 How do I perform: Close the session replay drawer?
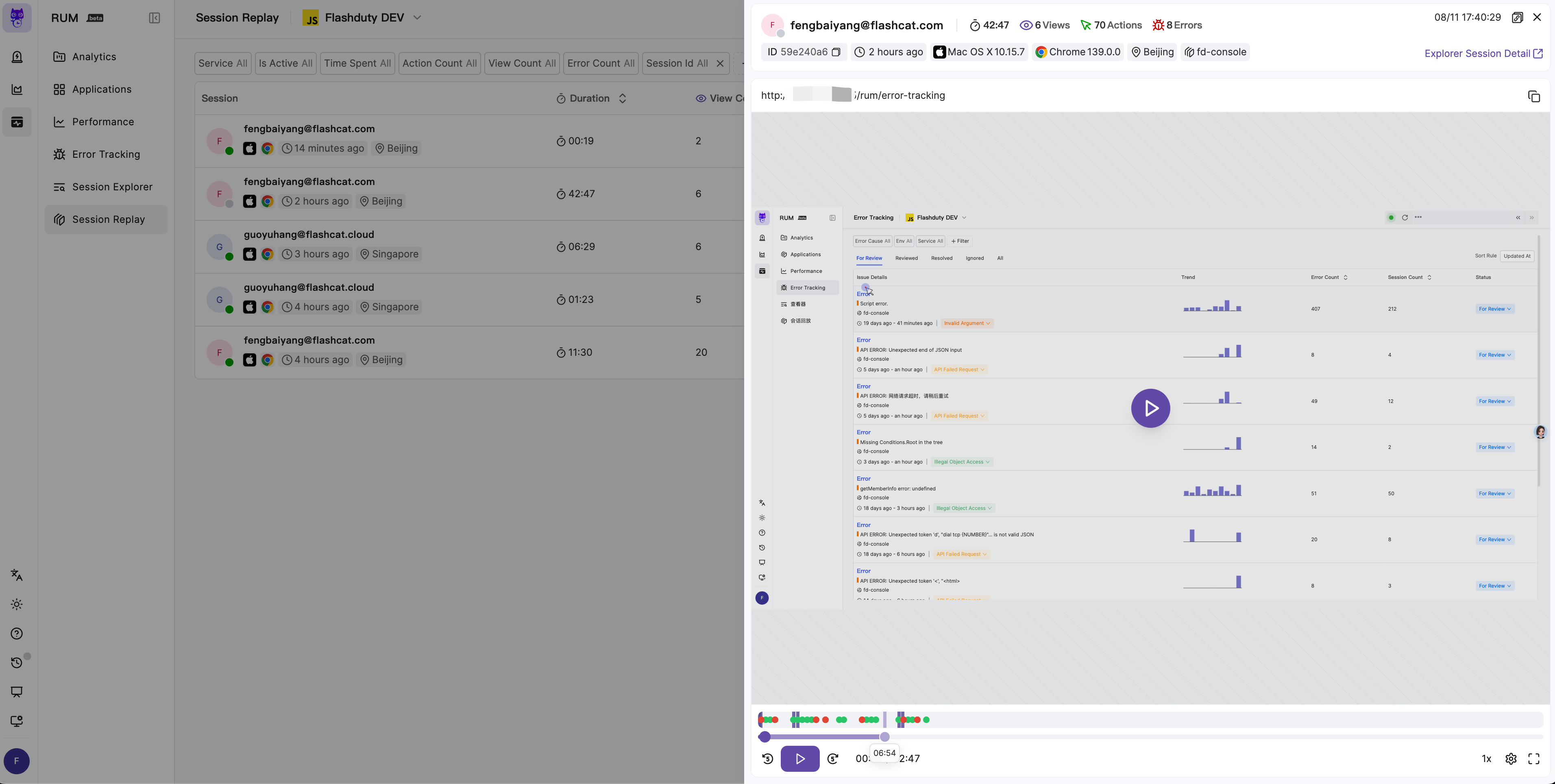(1537, 17)
